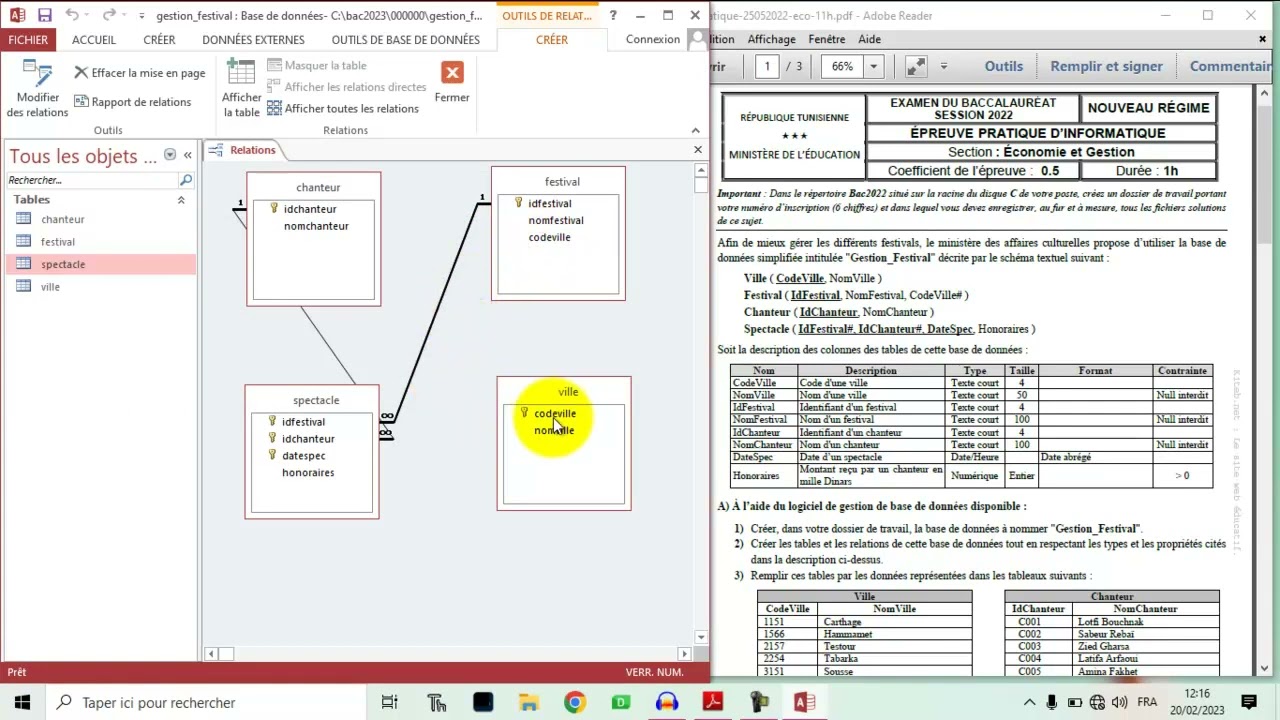This screenshot has width=1280, height=720.
Task: Open the Quick Access Toolbar customize dropdown
Action: tap(142, 16)
